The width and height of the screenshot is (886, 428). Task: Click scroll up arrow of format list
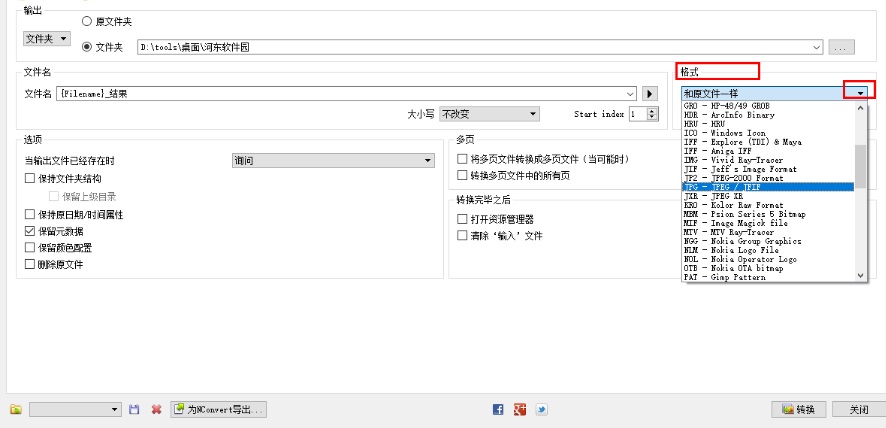tap(861, 106)
